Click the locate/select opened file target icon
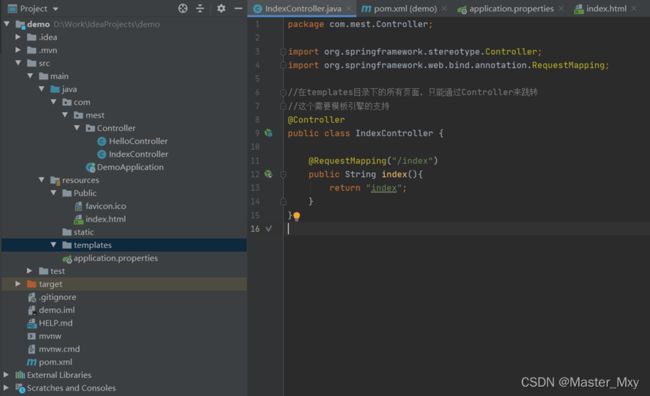 (183, 8)
